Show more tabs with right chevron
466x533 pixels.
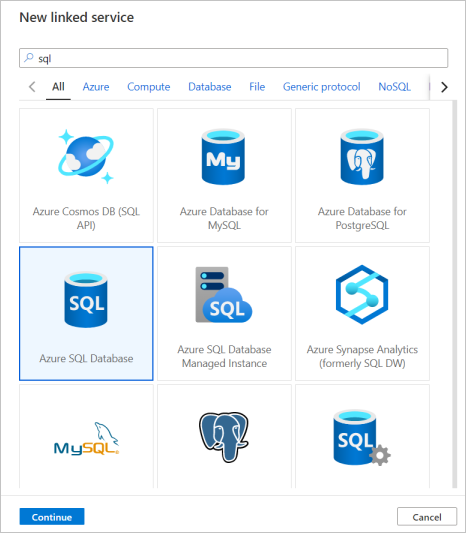[444, 87]
